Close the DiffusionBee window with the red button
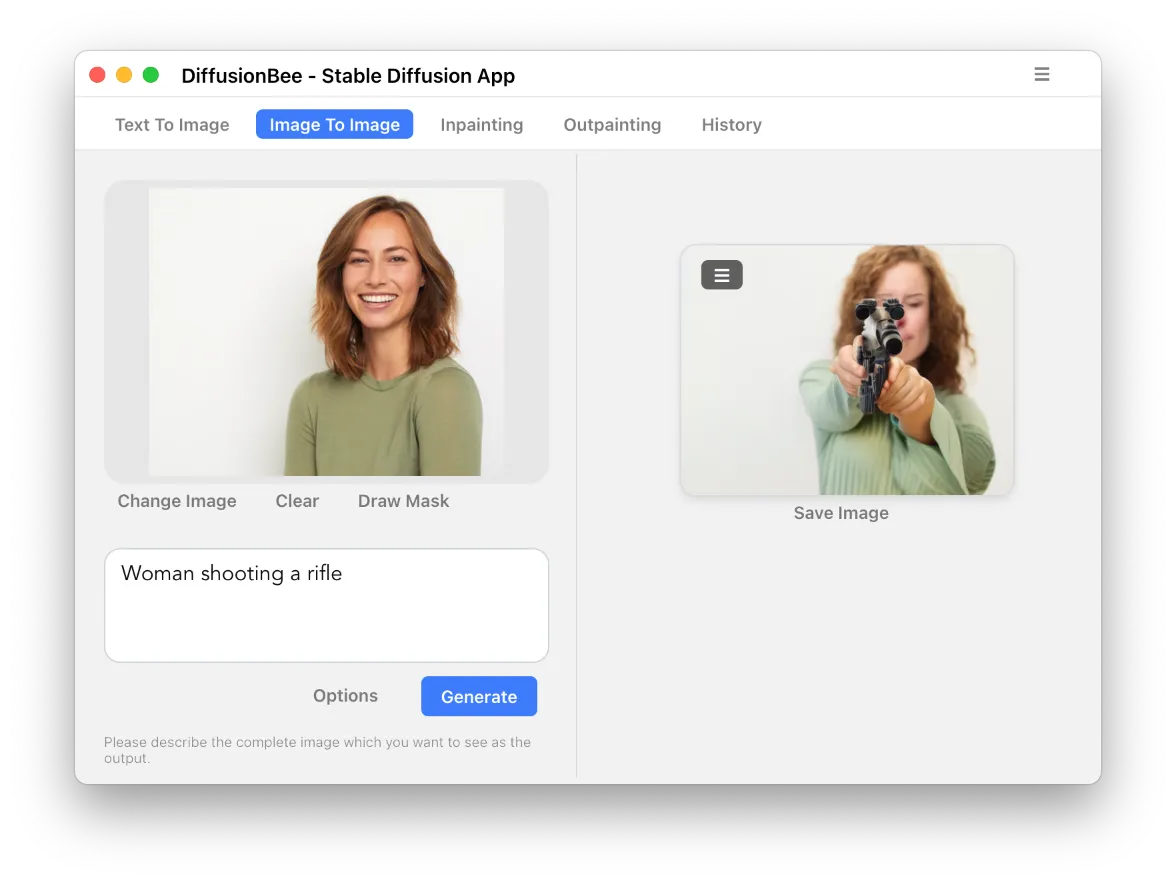 (97, 75)
